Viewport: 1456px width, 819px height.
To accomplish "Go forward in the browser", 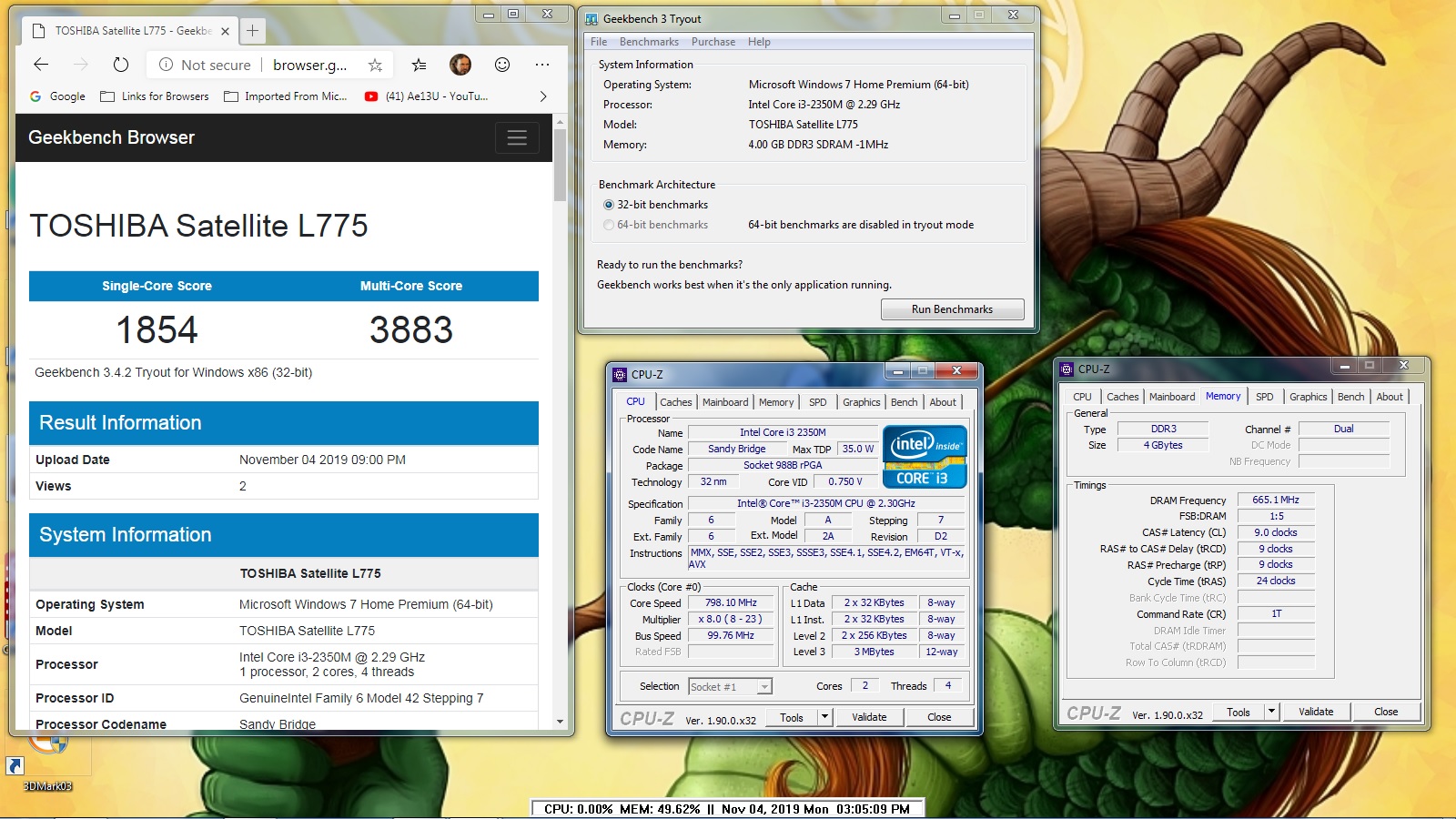I will (81, 65).
